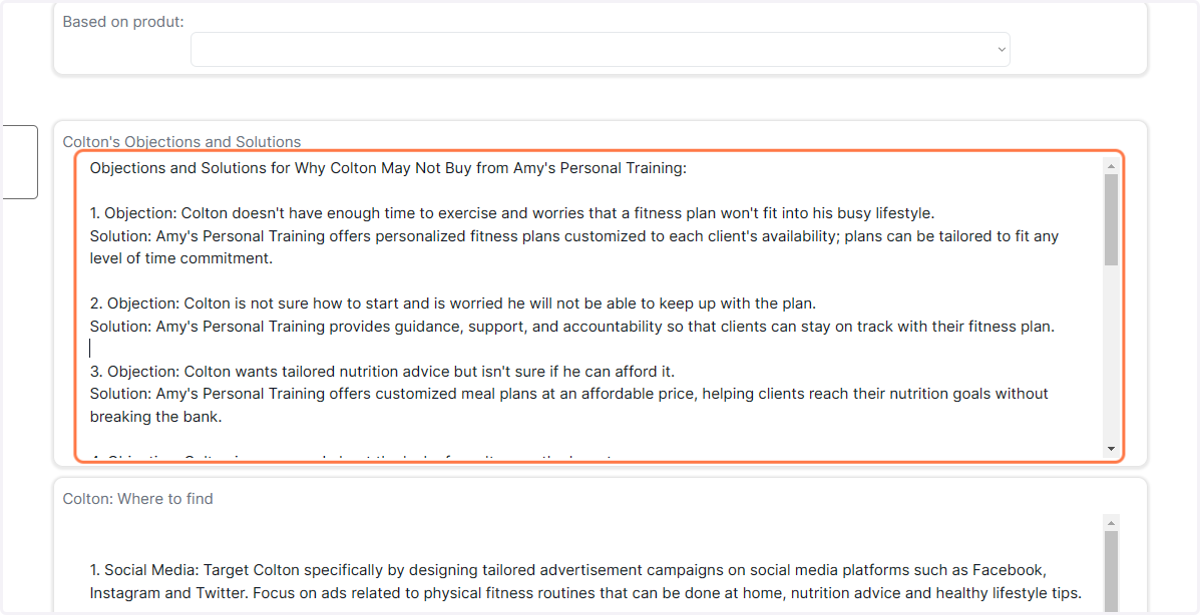
Task: Click the 'customized meal plans at an affordable price' line
Action: point(569,394)
